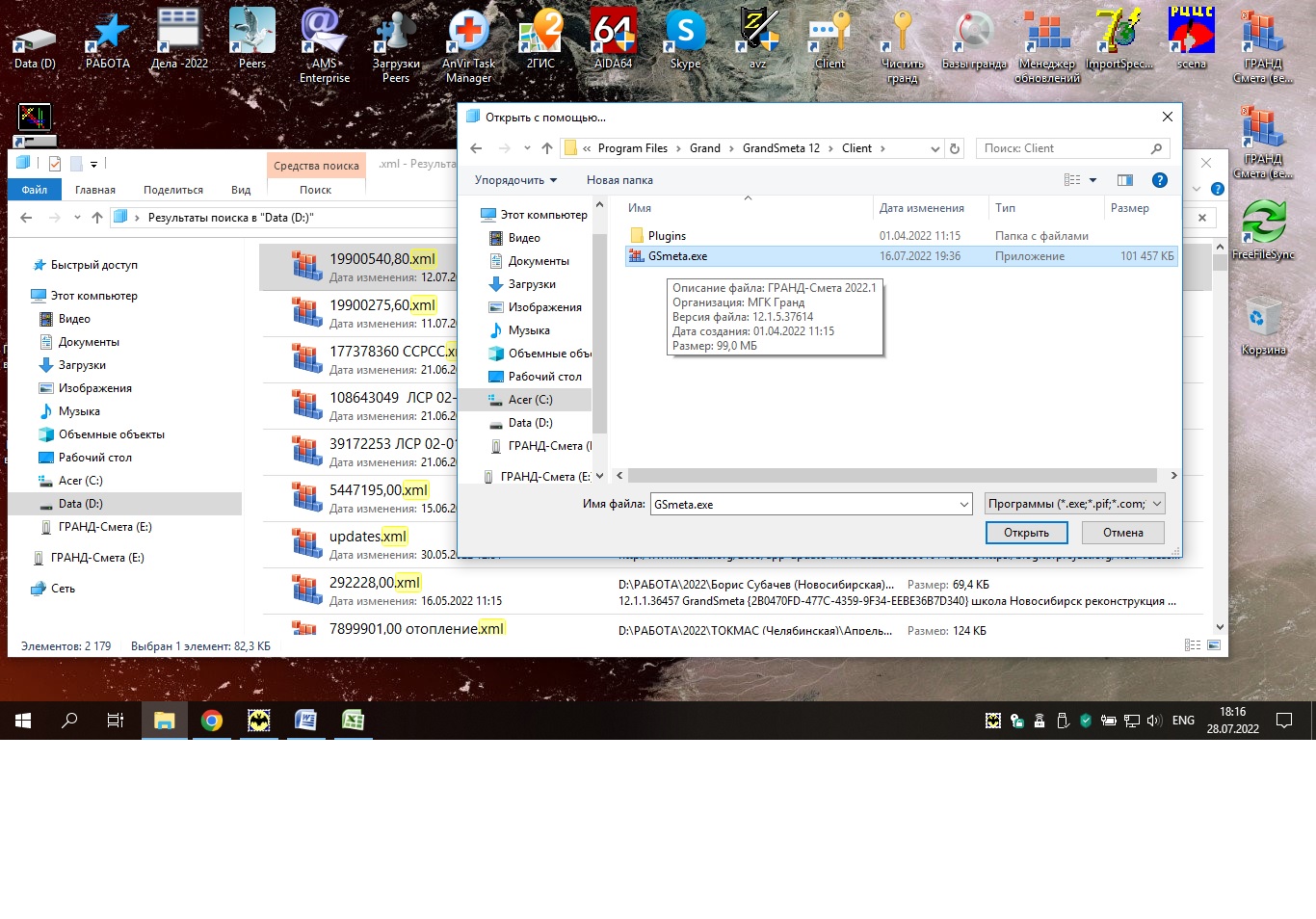Expand the file name combo box list
Viewport: 1316px width, 919px height.
(x=963, y=504)
